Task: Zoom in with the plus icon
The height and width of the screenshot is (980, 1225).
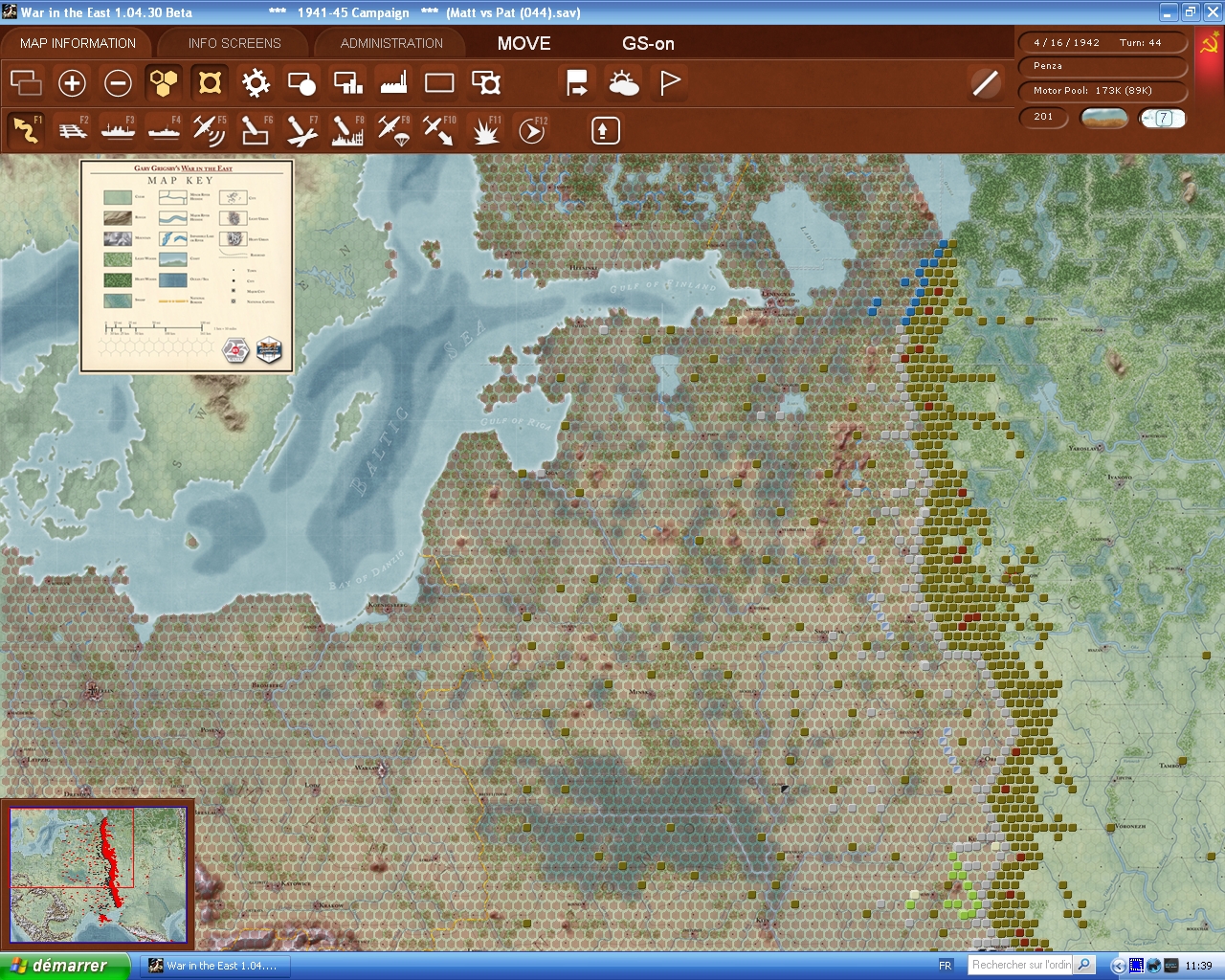Action: coord(72,83)
